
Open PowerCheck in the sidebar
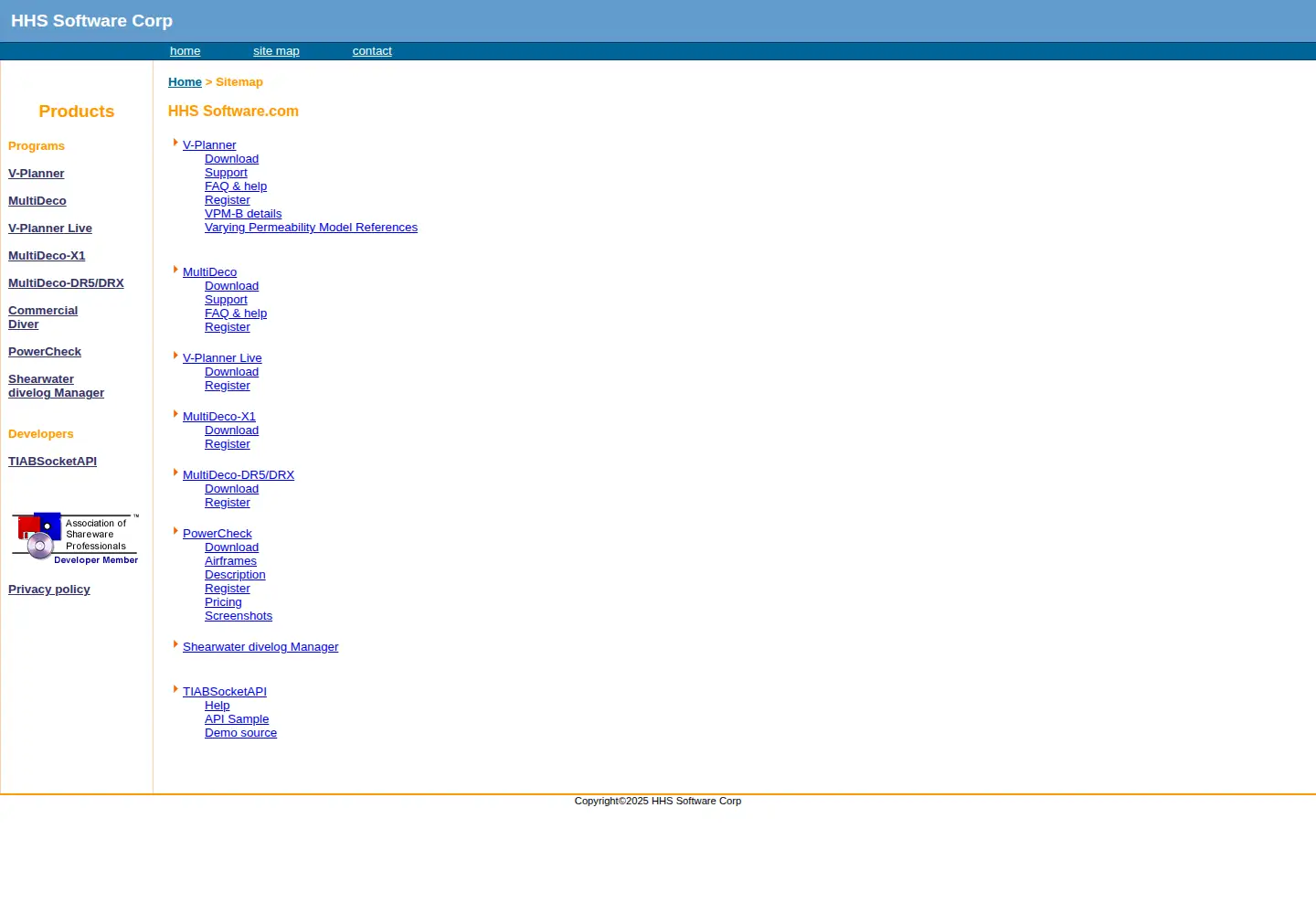(45, 352)
